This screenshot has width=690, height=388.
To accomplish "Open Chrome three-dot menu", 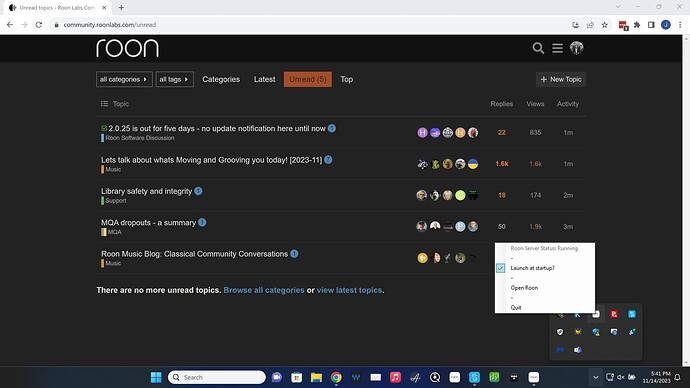I will tap(680, 25).
